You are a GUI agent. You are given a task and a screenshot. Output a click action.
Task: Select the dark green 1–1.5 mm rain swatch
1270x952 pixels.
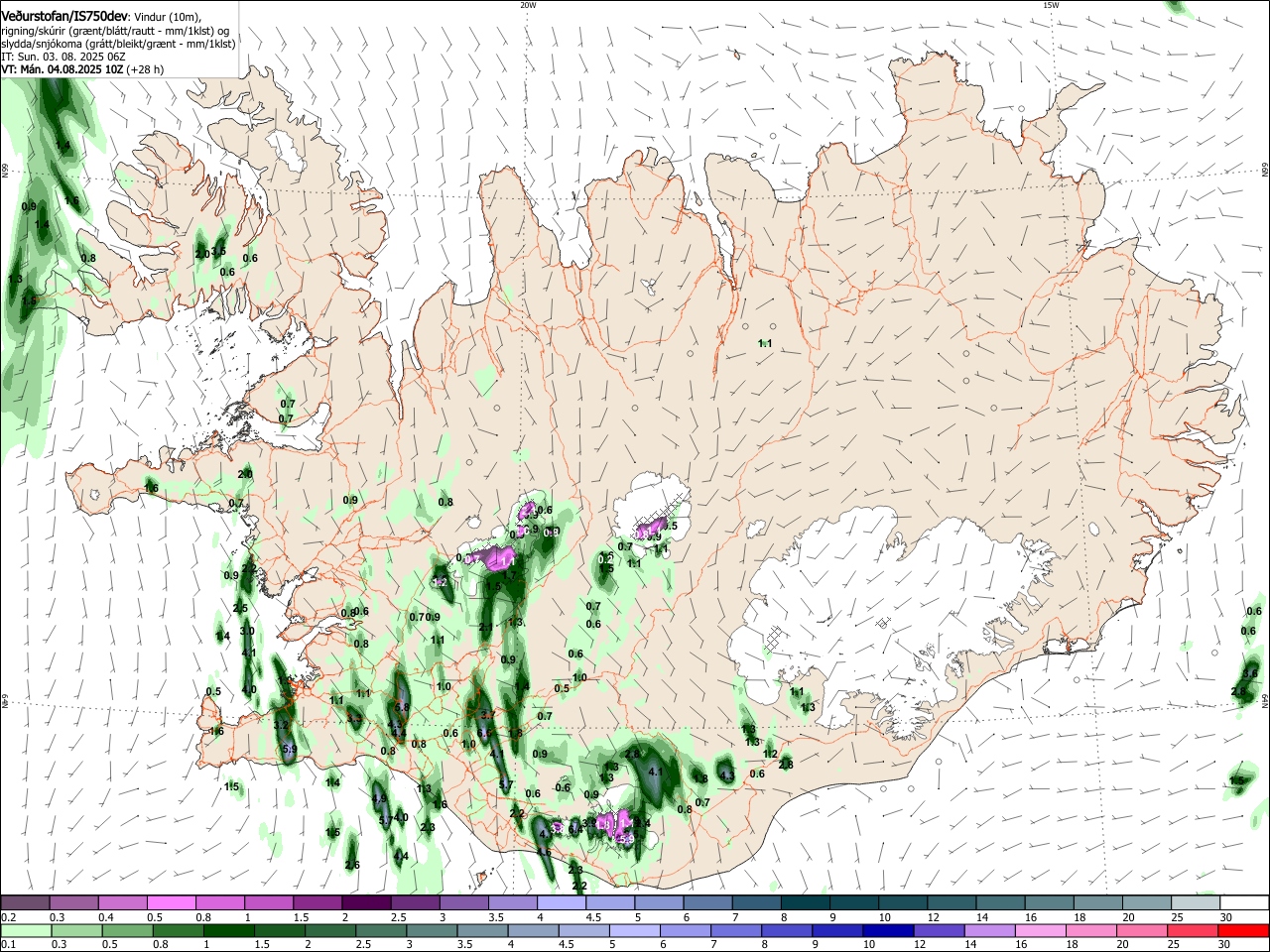pyautogui.click(x=228, y=930)
